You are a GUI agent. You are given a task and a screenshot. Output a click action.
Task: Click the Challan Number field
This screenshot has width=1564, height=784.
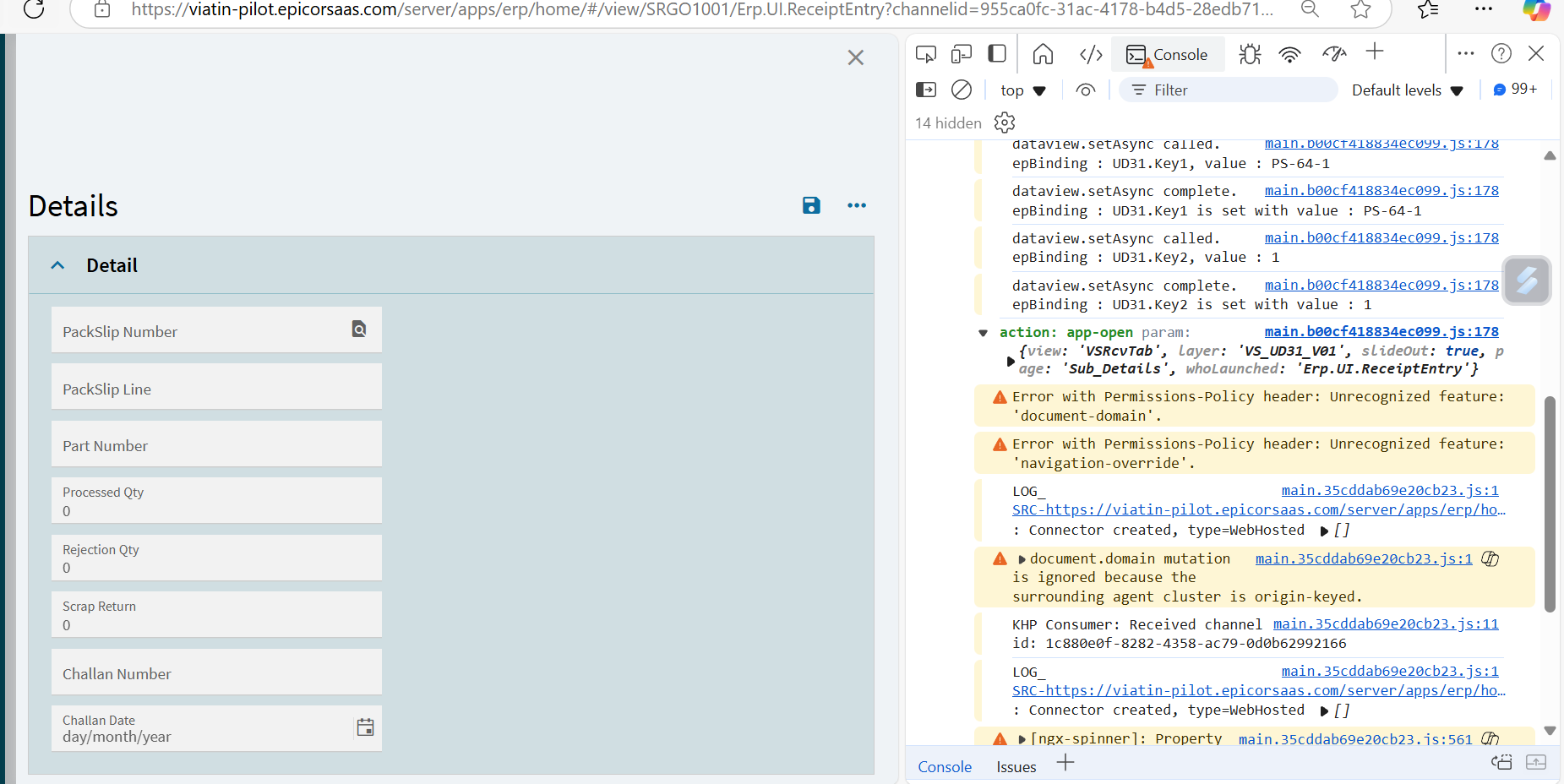point(216,672)
